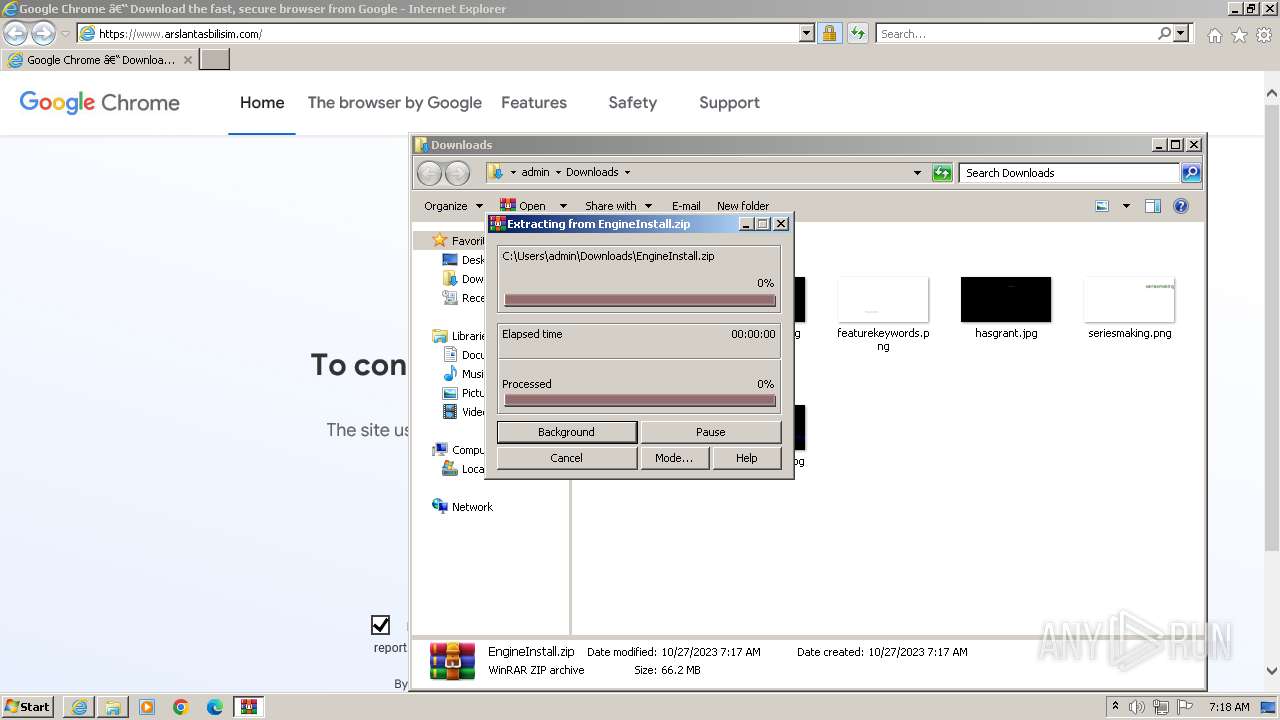
Task: Open Google Chrome from the taskbar
Action: click(181, 707)
